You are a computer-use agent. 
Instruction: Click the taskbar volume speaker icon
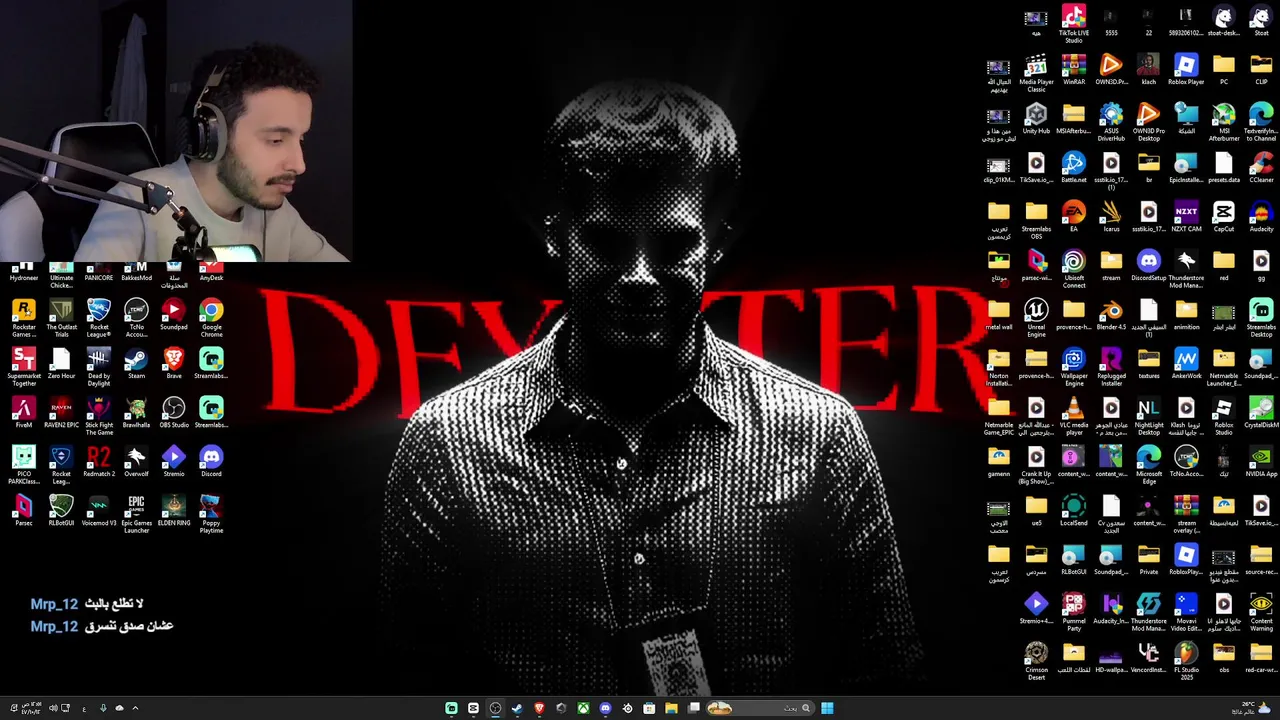(x=53, y=708)
